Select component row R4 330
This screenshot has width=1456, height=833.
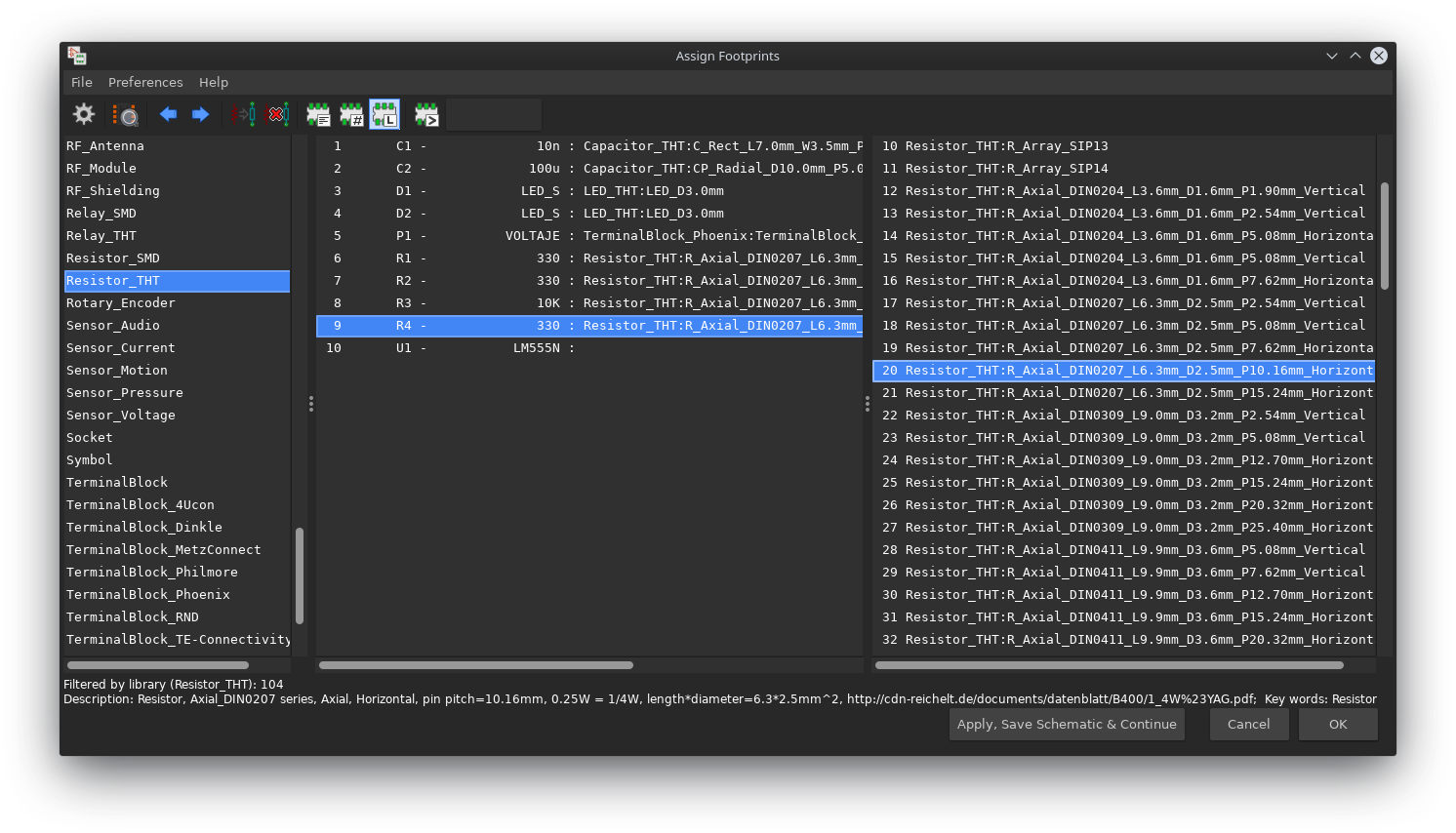589,325
